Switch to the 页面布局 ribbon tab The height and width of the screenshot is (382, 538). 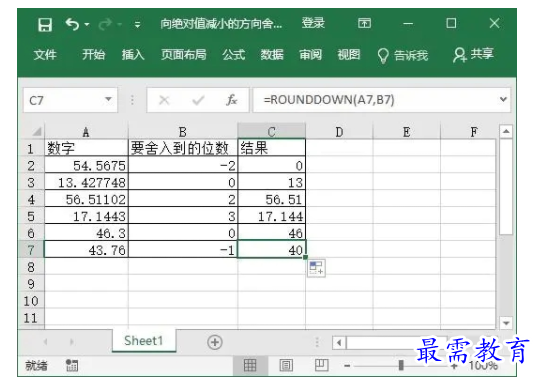click(x=184, y=54)
